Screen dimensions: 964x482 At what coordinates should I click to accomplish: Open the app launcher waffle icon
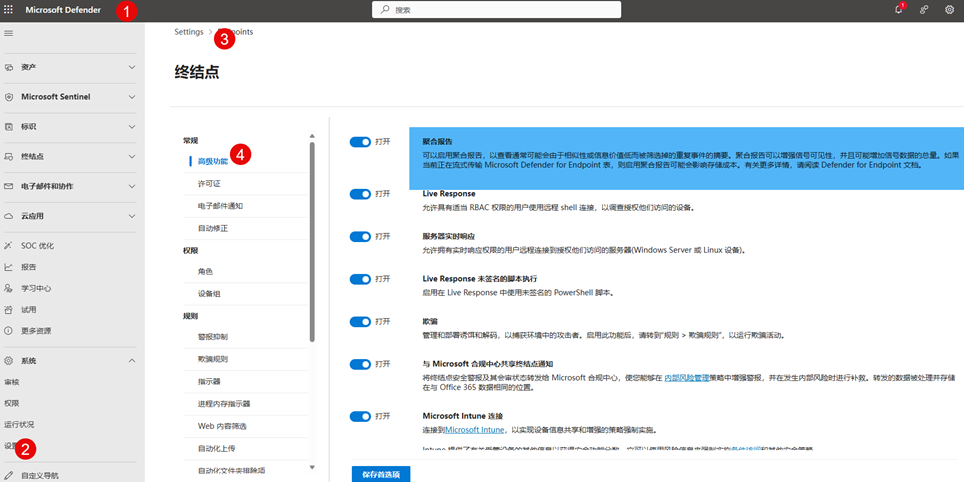point(9,10)
